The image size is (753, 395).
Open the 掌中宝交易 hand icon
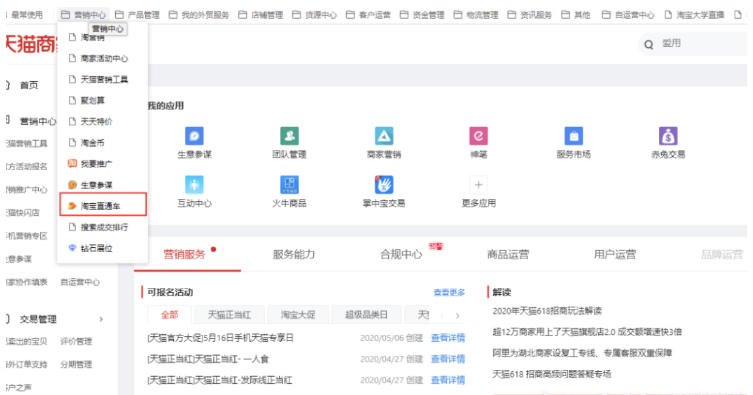point(384,185)
